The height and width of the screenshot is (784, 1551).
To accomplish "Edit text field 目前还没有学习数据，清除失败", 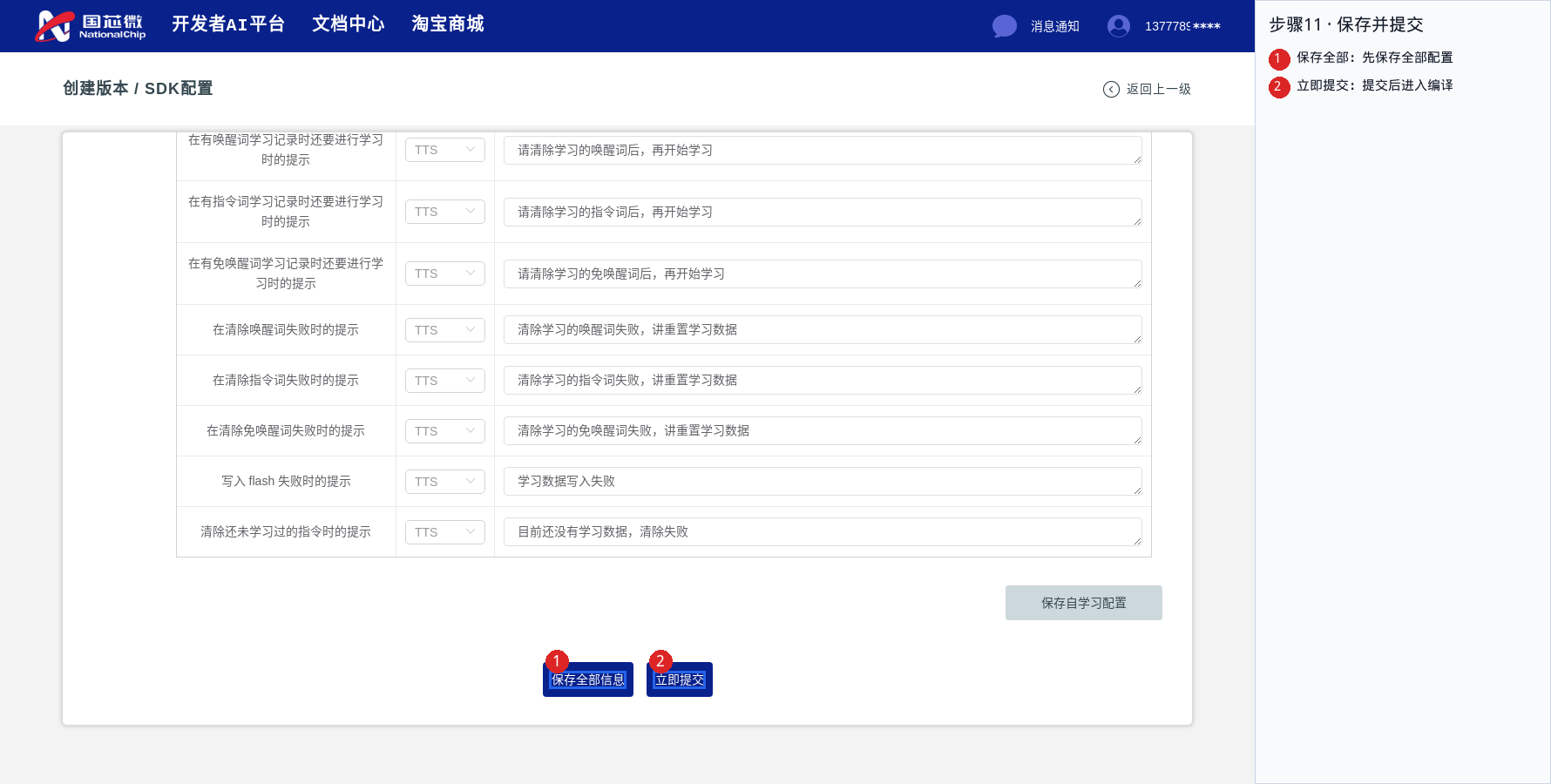I will coord(823,531).
